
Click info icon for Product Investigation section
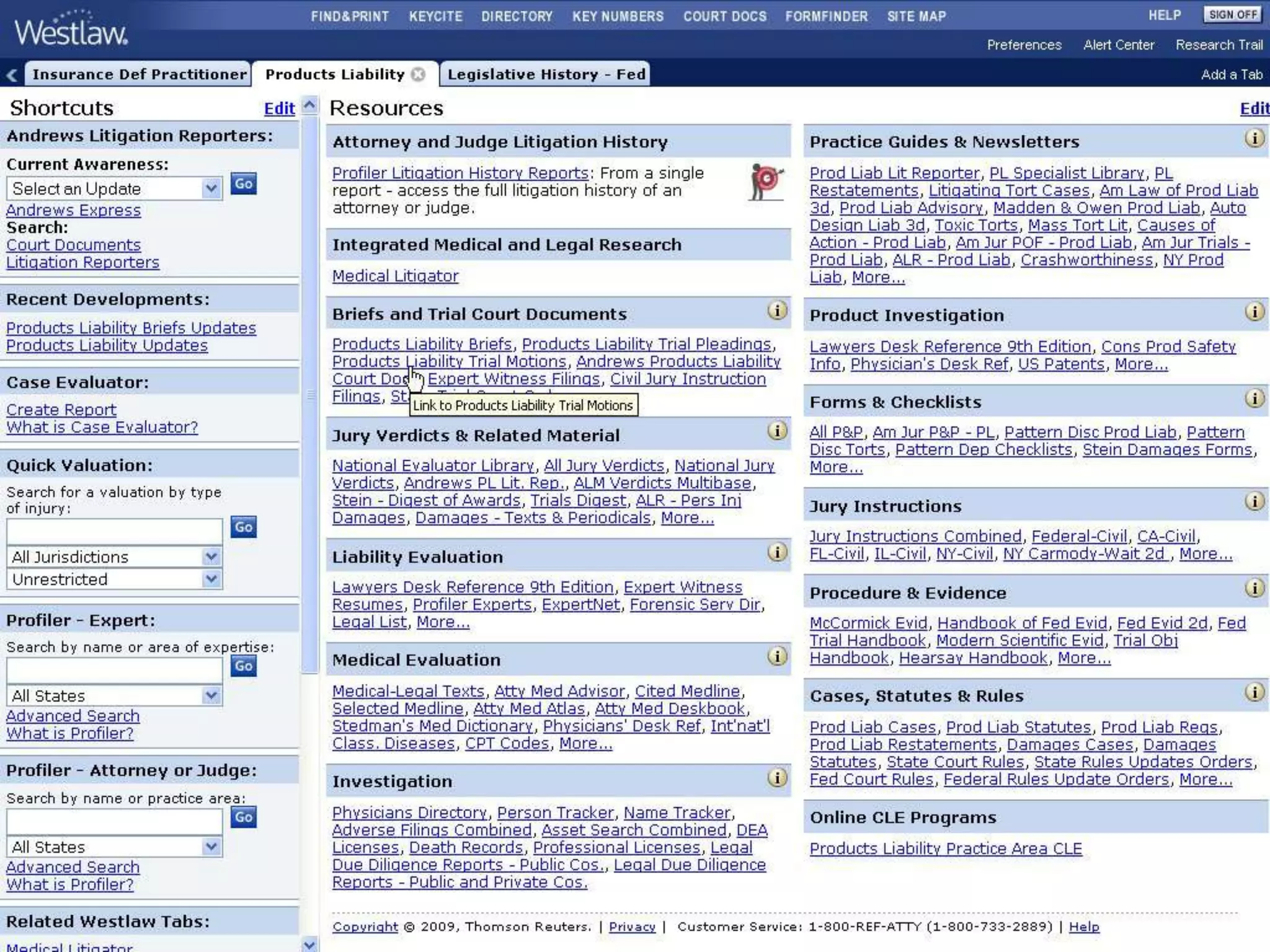[x=1254, y=312]
